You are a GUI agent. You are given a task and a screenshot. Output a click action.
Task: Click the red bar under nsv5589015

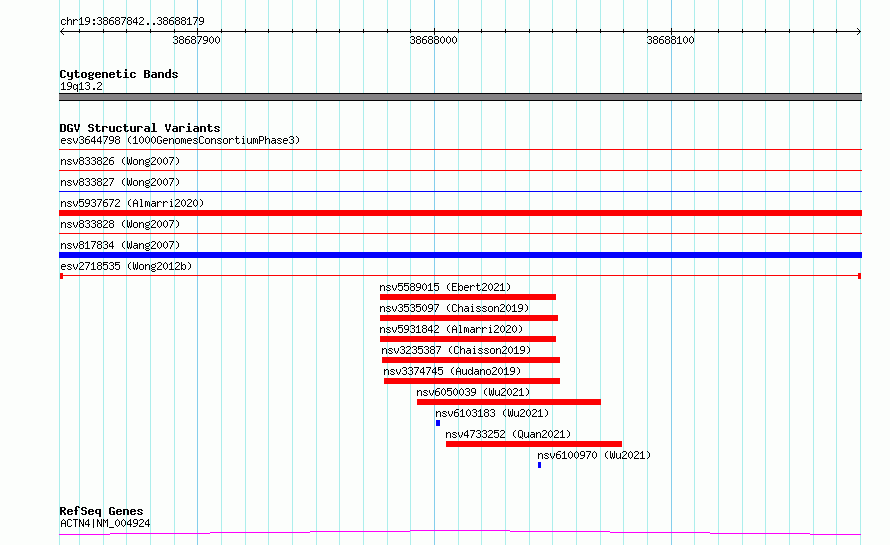[x=468, y=297]
